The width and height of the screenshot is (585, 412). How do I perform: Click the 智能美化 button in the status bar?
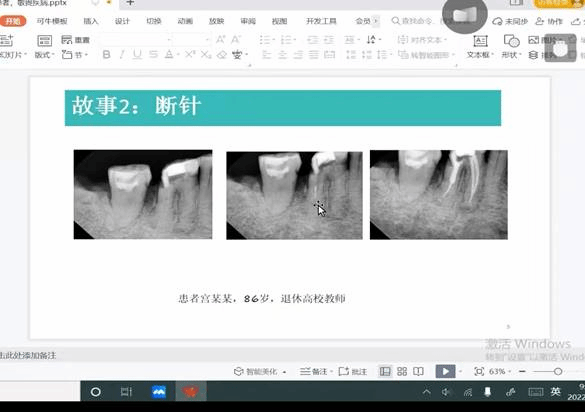coord(260,371)
